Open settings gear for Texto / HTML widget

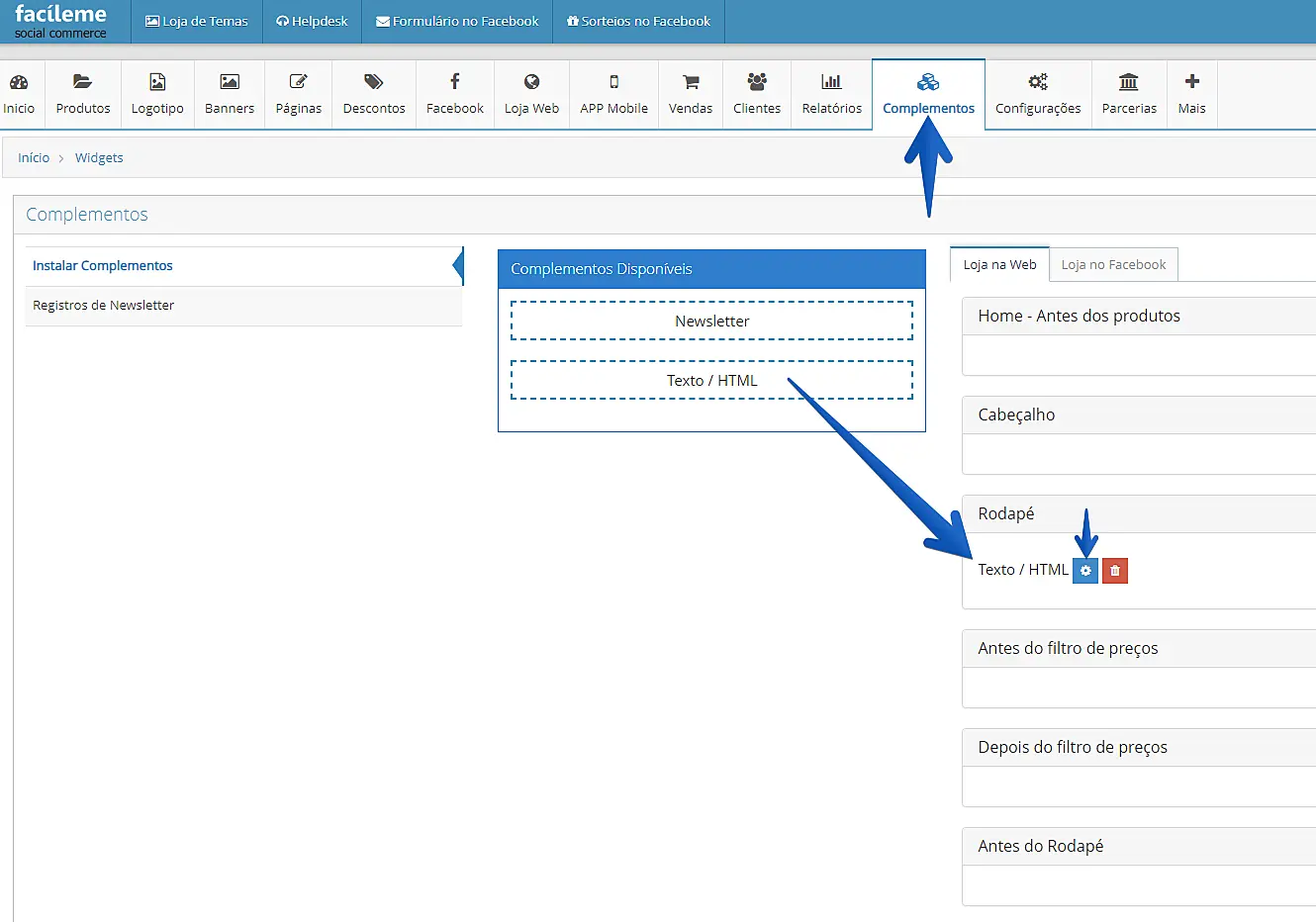pos(1085,571)
